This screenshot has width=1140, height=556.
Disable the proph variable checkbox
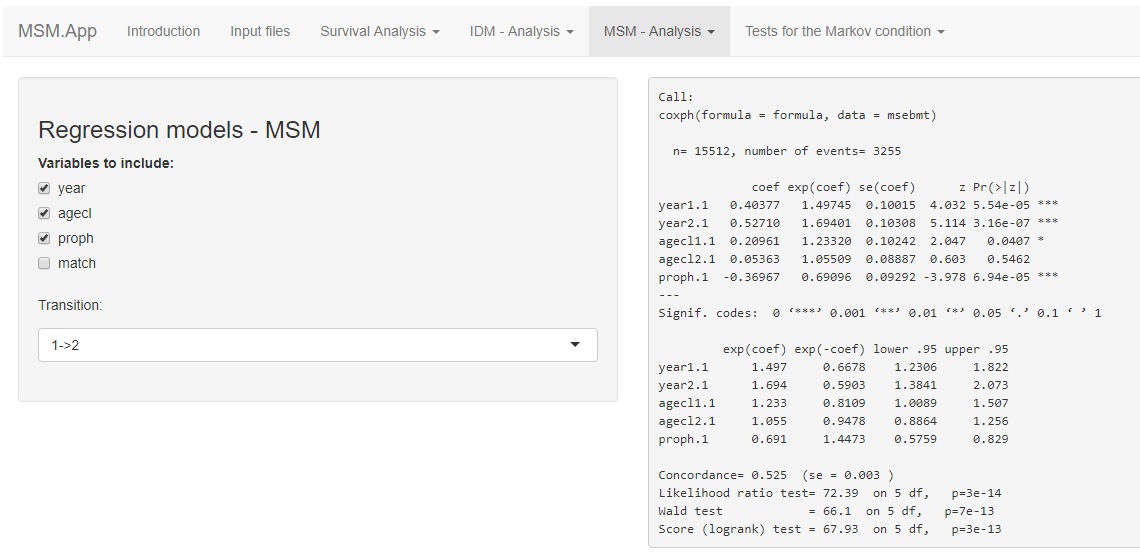tap(44, 238)
